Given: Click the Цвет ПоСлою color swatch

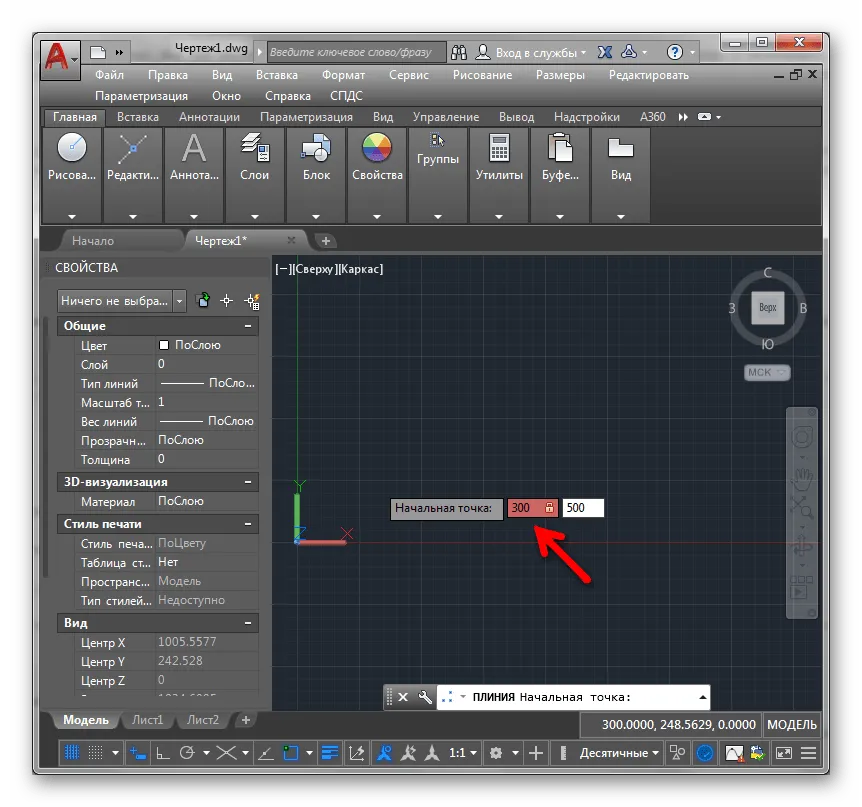Looking at the screenshot, I should 164,345.
